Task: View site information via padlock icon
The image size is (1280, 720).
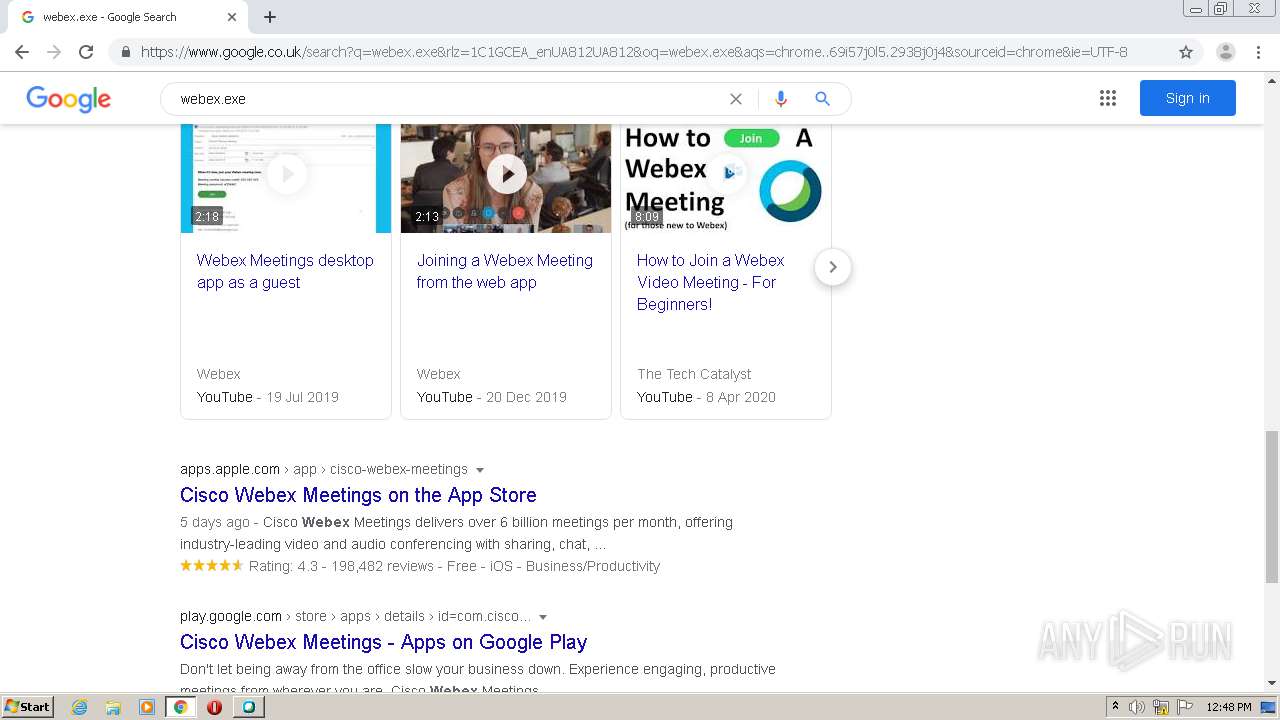Action: click(125, 52)
